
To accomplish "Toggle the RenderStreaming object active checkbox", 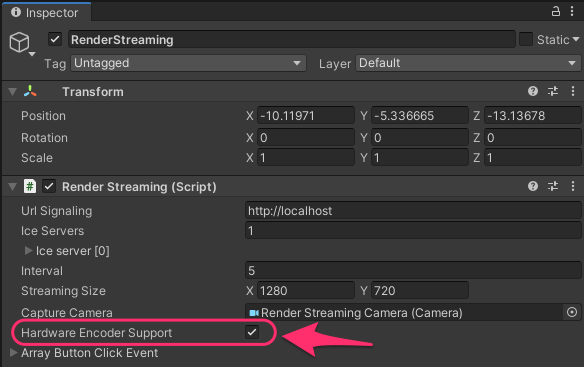I will click(55, 39).
